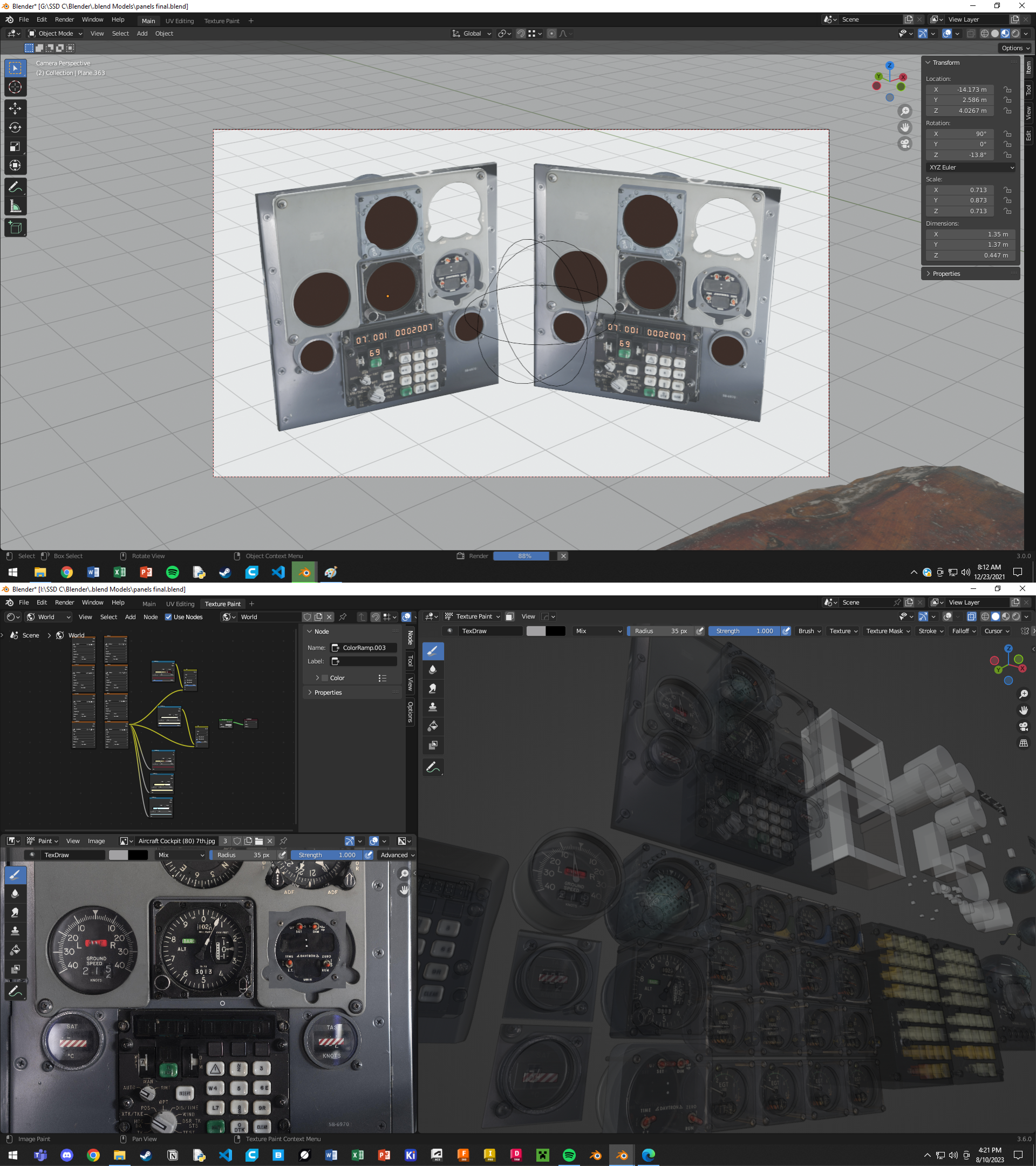Select the Clone stamp tool in 3D paint view

[433, 707]
